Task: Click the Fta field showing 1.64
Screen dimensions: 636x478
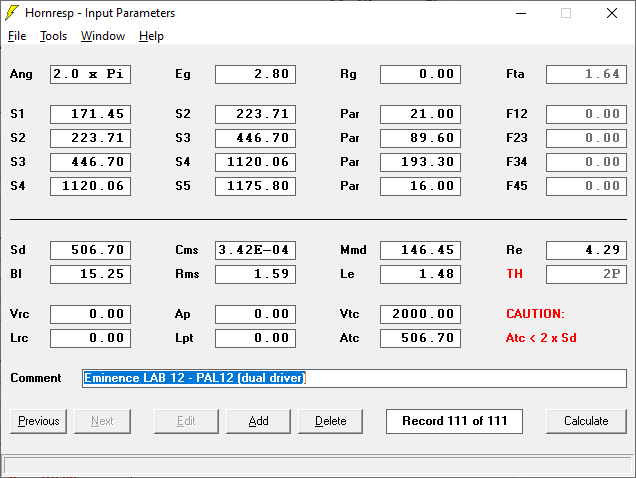Action: click(586, 74)
